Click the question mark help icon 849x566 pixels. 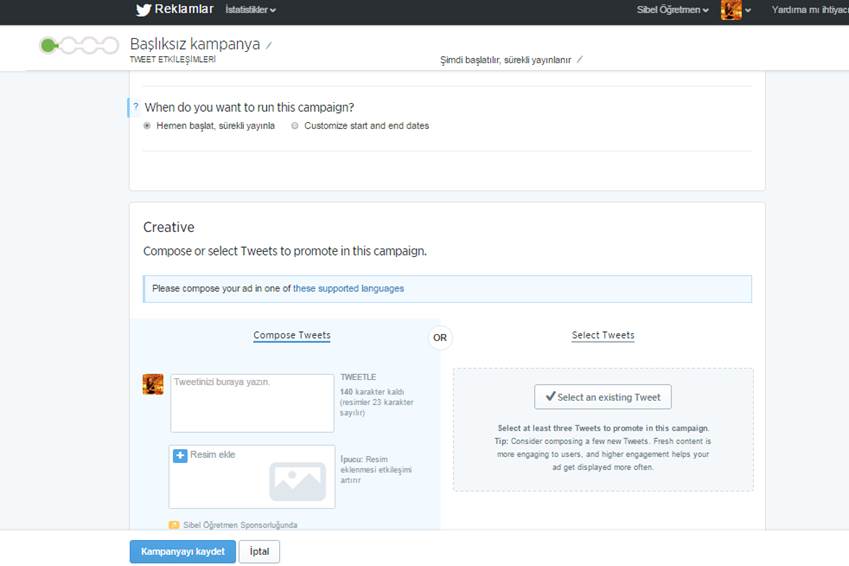[136, 107]
